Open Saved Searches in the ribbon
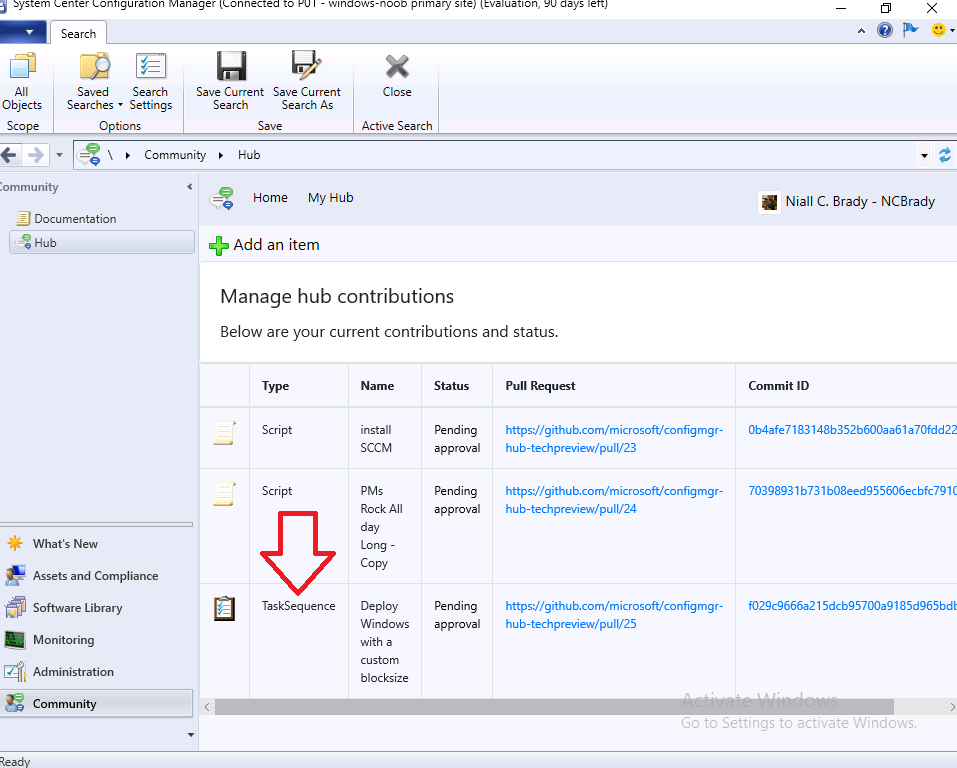Image resolution: width=957 pixels, height=768 pixels. [93, 82]
